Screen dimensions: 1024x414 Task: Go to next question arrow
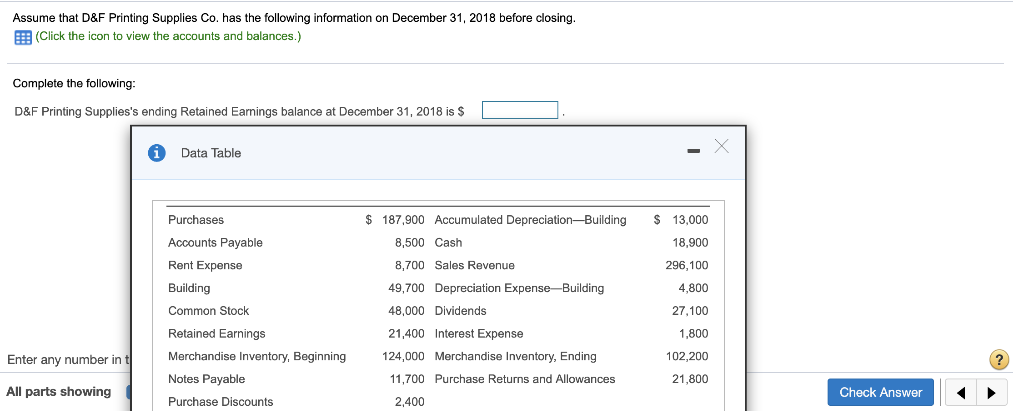[991, 393]
